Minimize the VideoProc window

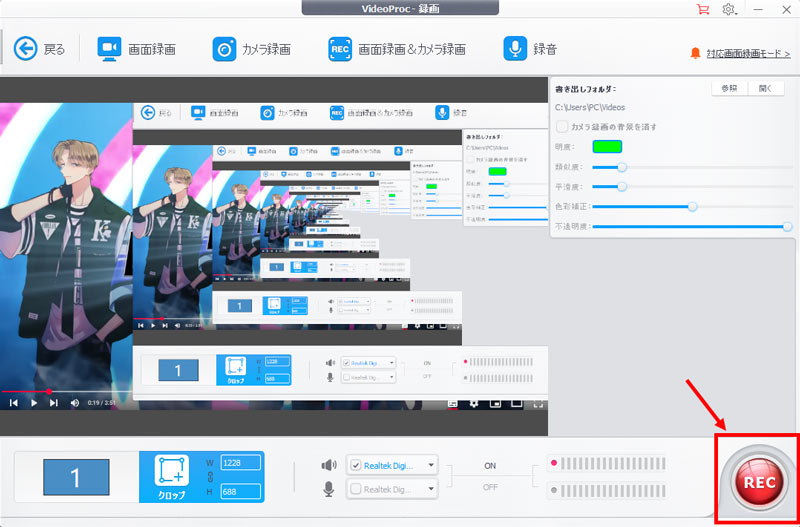pos(759,9)
